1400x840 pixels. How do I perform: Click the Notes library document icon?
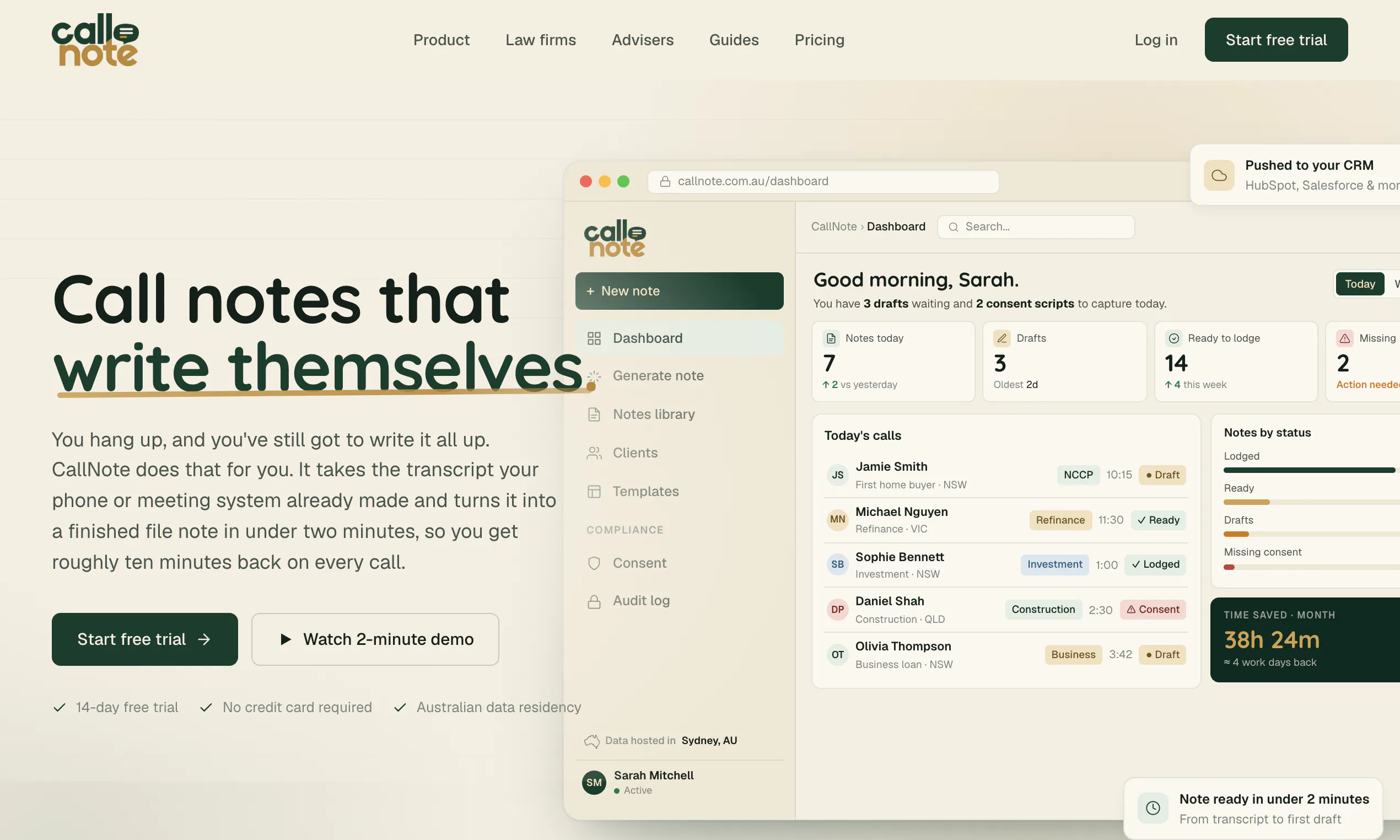tap(594, 414)
